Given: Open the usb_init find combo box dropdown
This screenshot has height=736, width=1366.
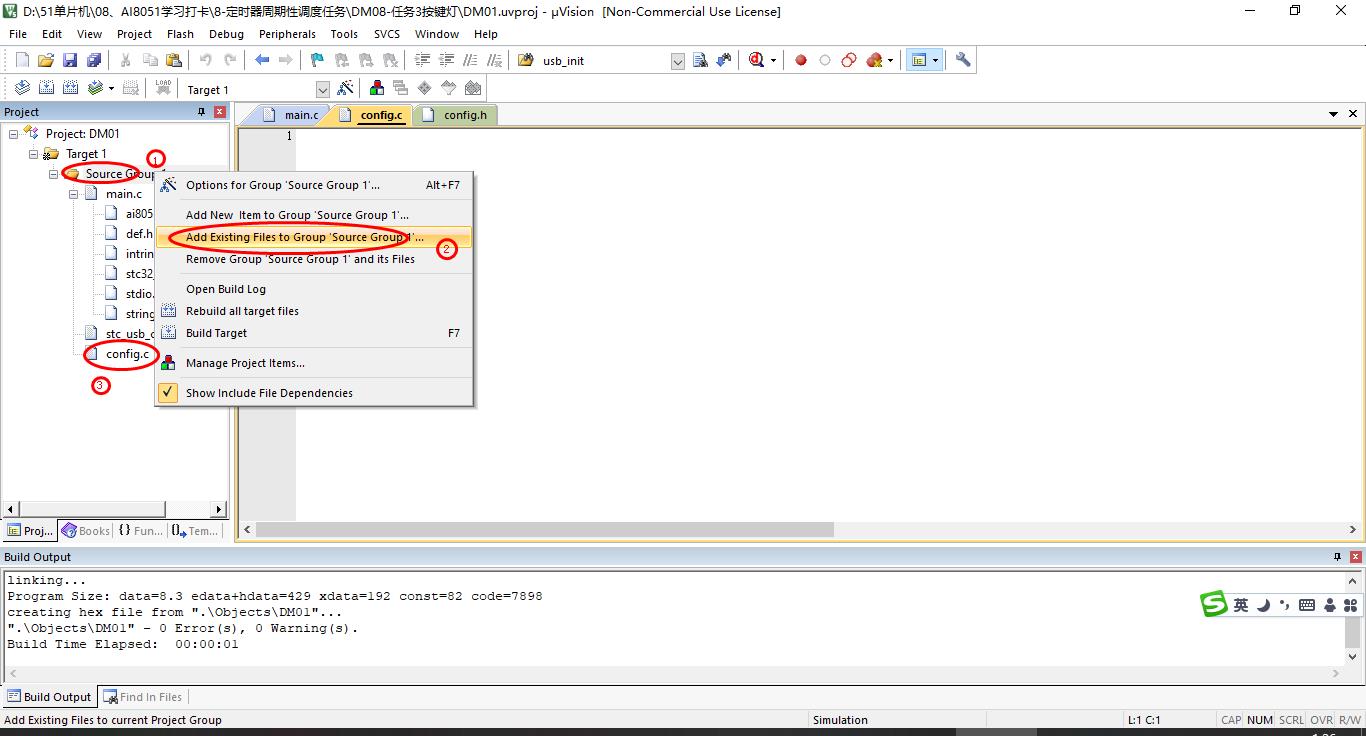Looking at the screenshot, I should (x=677, y=61).
